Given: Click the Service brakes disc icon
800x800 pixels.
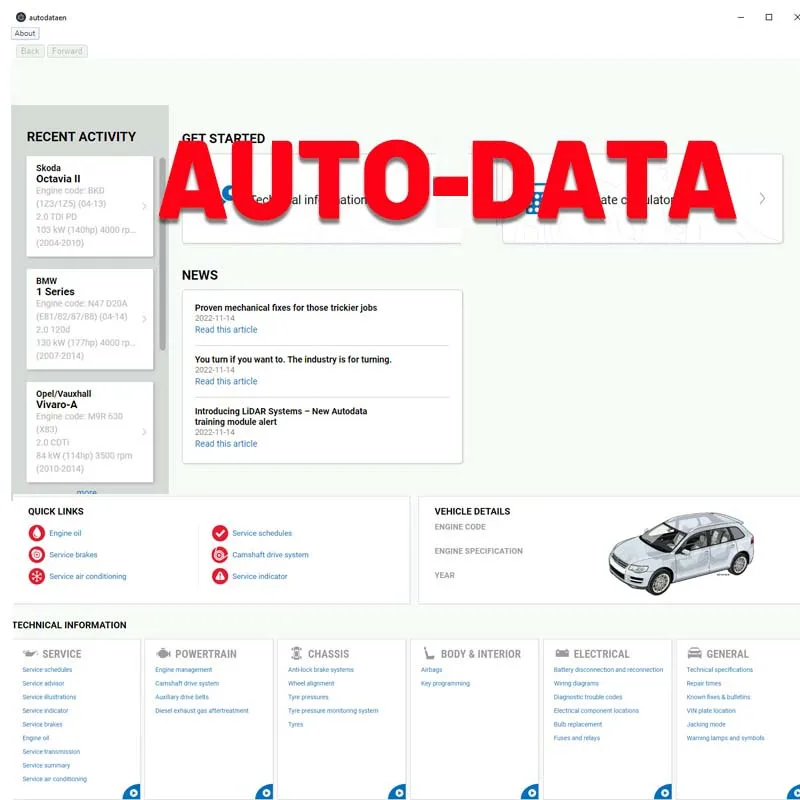Looking at the screenshot, I should point(37,555).
